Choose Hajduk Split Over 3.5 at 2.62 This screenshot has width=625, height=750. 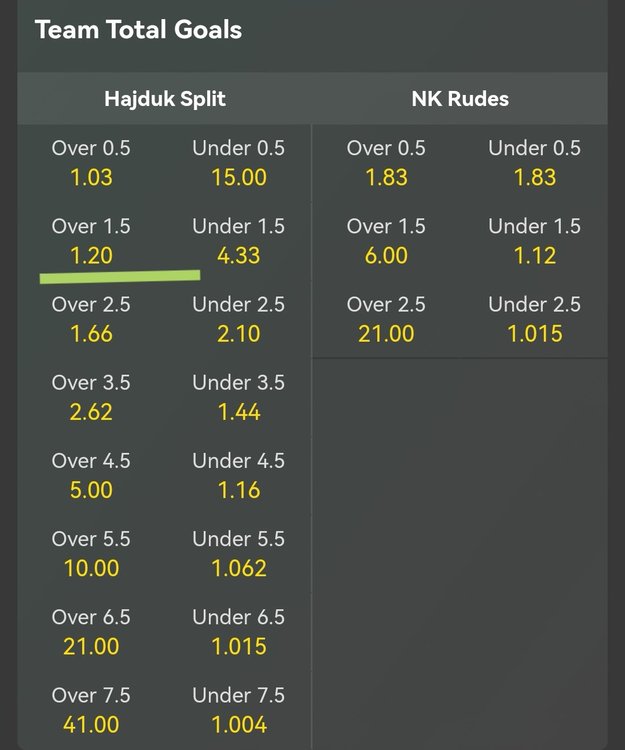[91, 398]
